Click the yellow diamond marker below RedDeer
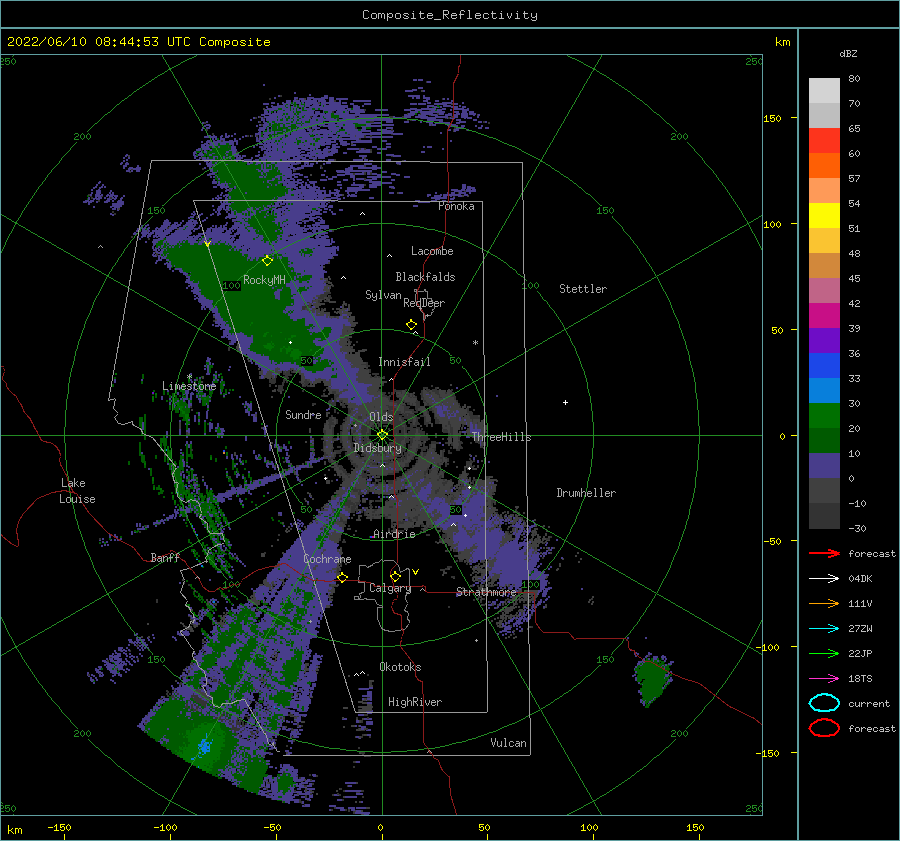The height and width of the screenshot is (841, 900). 411,324
